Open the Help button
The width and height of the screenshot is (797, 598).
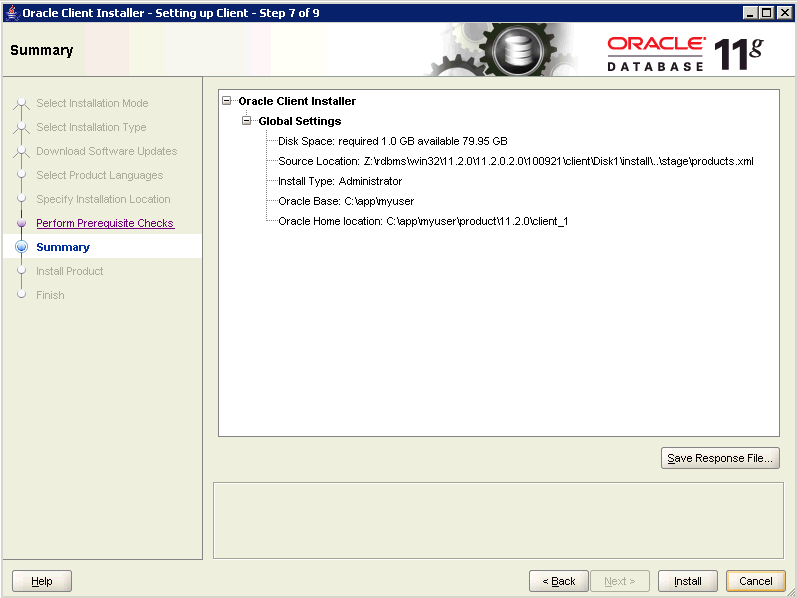click(x=42, y=581)
